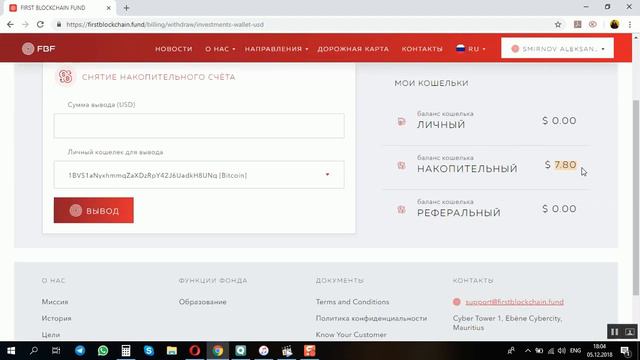Open Windows Start menu
640x360 pixels.
11,351
